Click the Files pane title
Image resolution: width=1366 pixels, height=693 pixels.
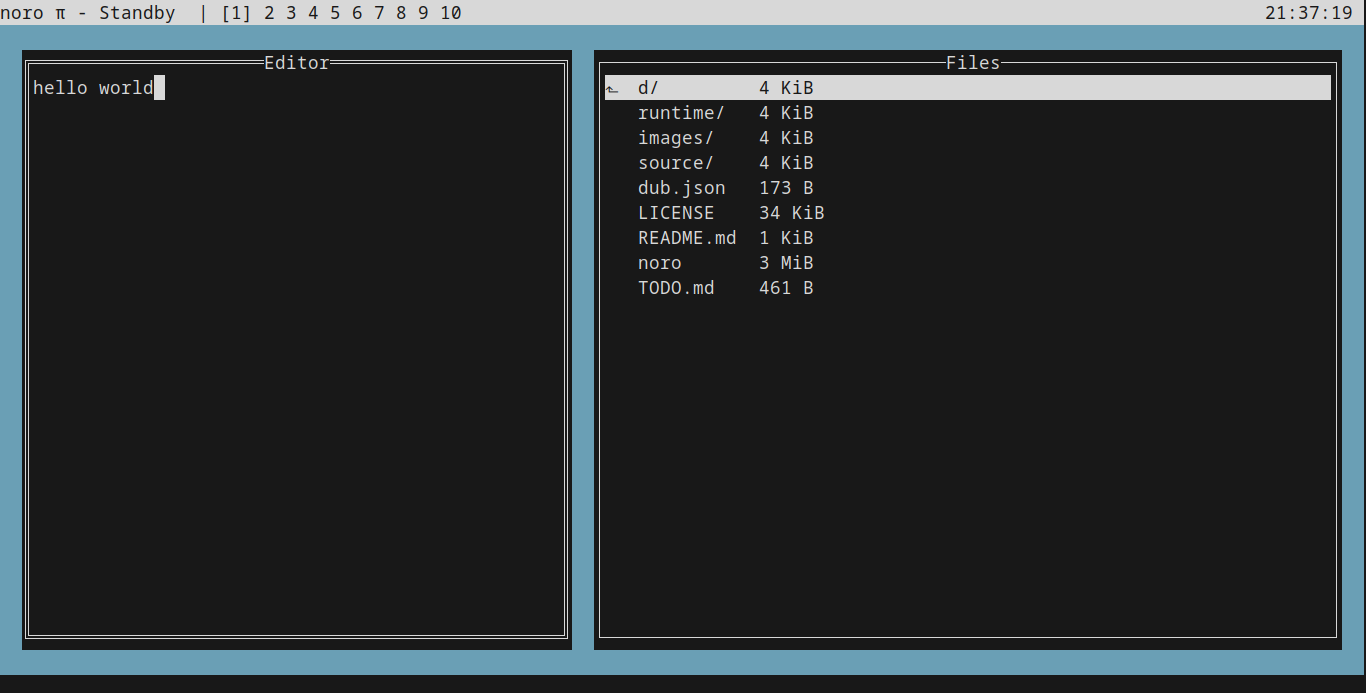coord(973,63)
